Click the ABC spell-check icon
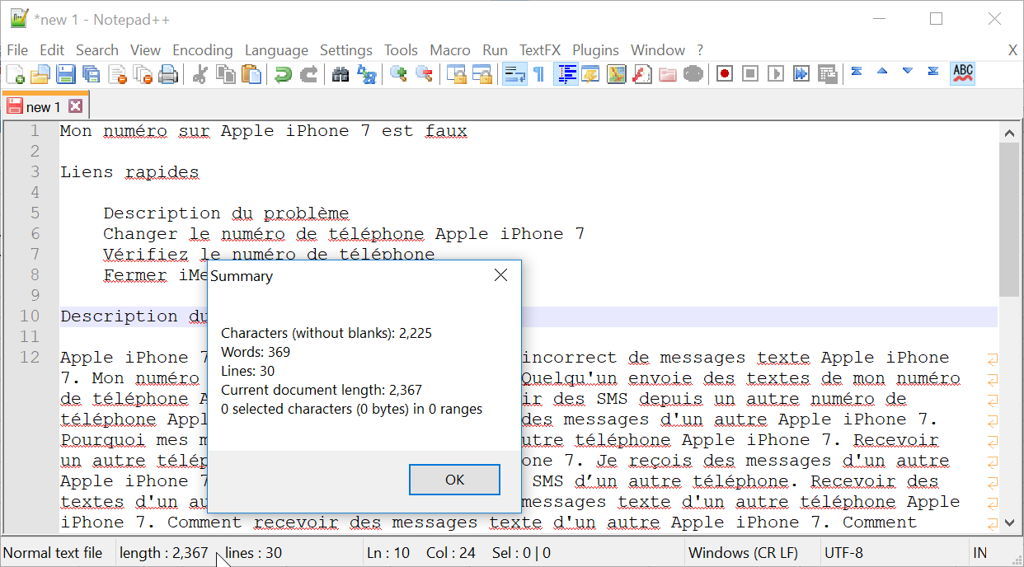The width and height of the screenshot is (1024, 567). pyautogui.click(x=963, y=73)
